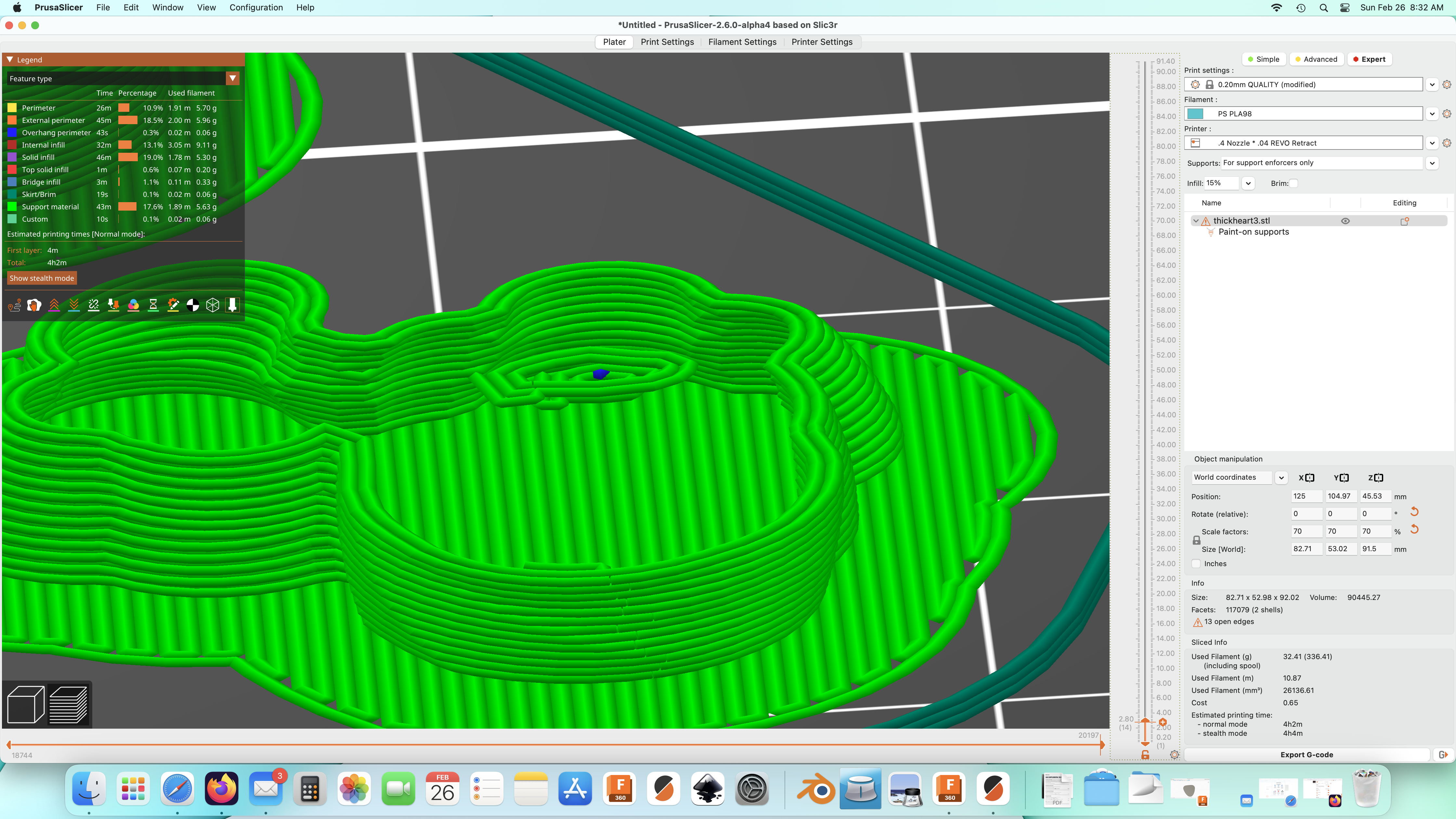Click the PS PLA98 filament color swatch

tap(1195, 114)
